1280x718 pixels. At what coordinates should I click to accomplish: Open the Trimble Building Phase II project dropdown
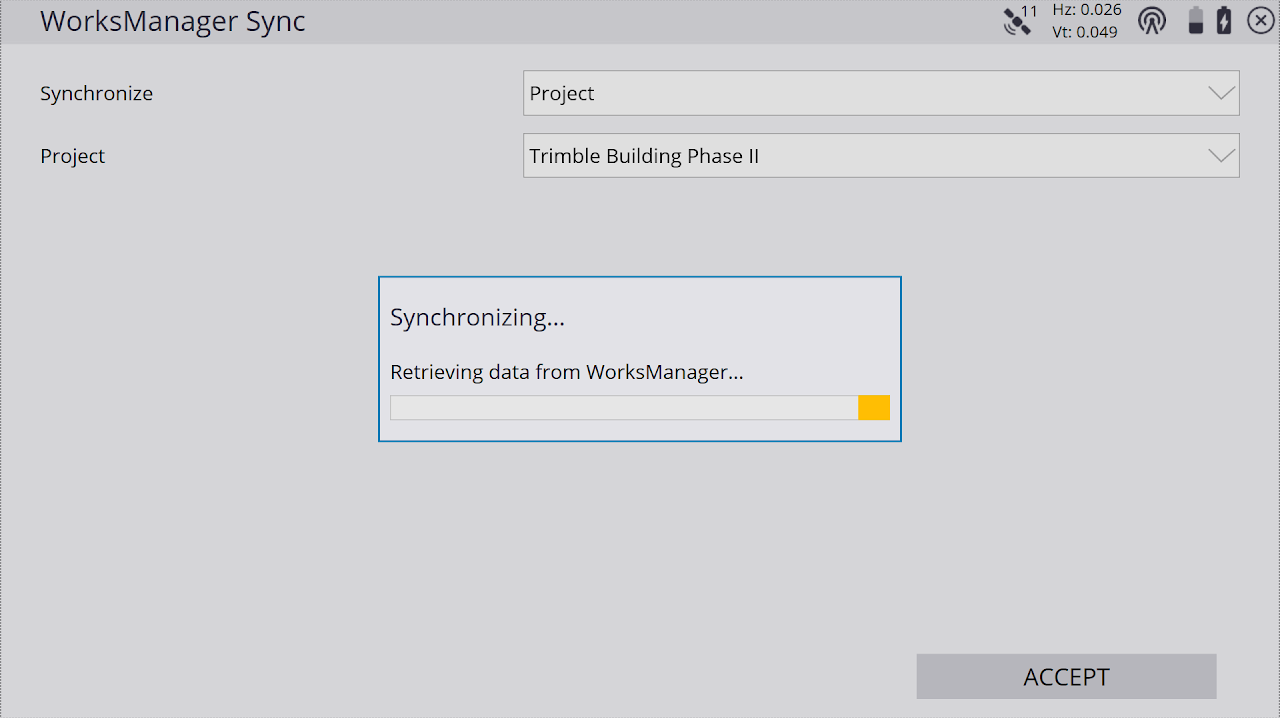pyautogui.click(x=881, y=156)
